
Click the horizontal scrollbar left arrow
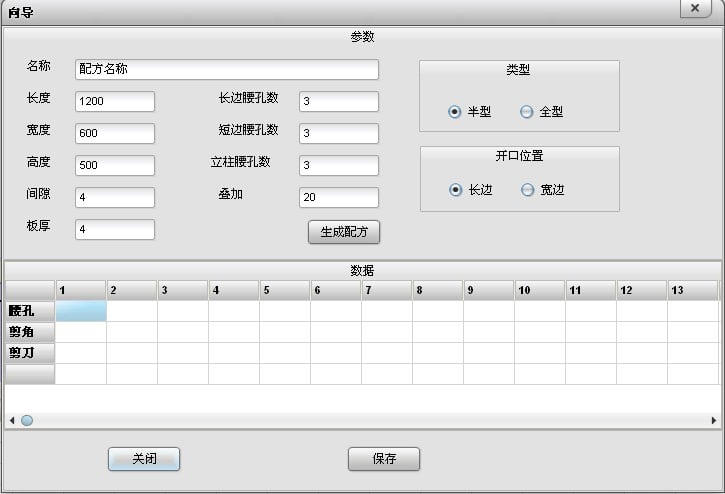pyautogui.click(x=12, y=420)
